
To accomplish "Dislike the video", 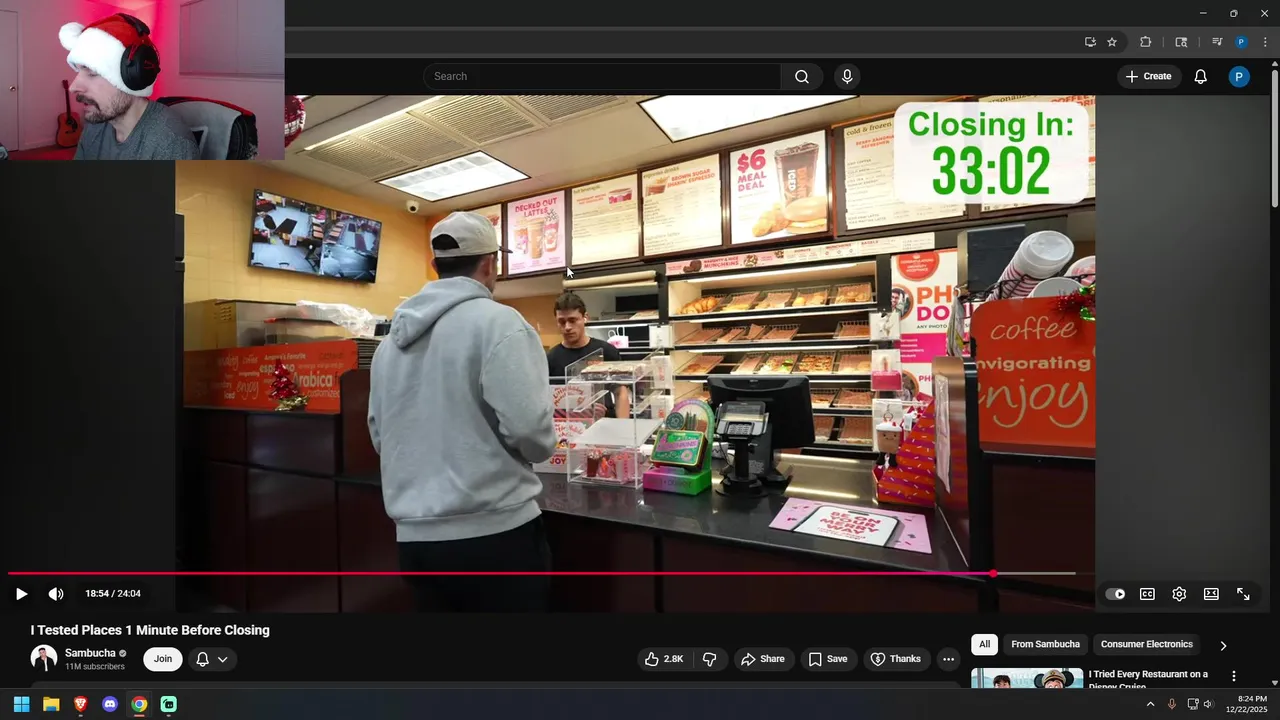I will click(710, 659).
